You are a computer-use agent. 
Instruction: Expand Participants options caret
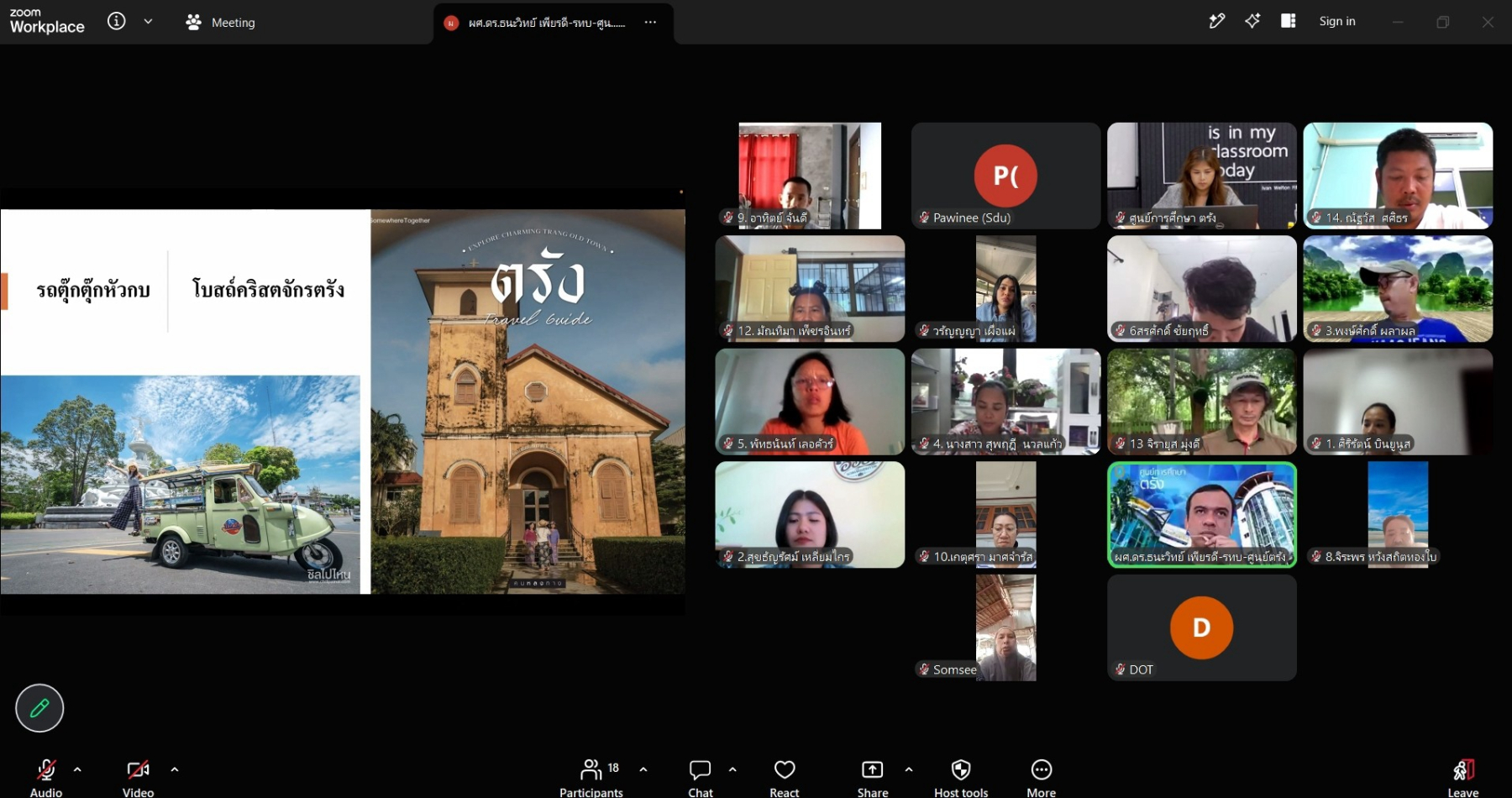pyautogui.click(x=643, y=769)
